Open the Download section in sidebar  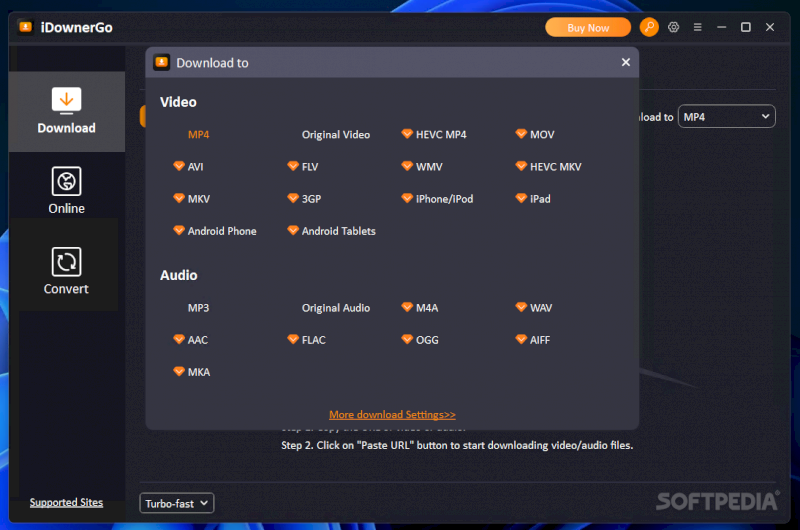(x=66, y=111)
